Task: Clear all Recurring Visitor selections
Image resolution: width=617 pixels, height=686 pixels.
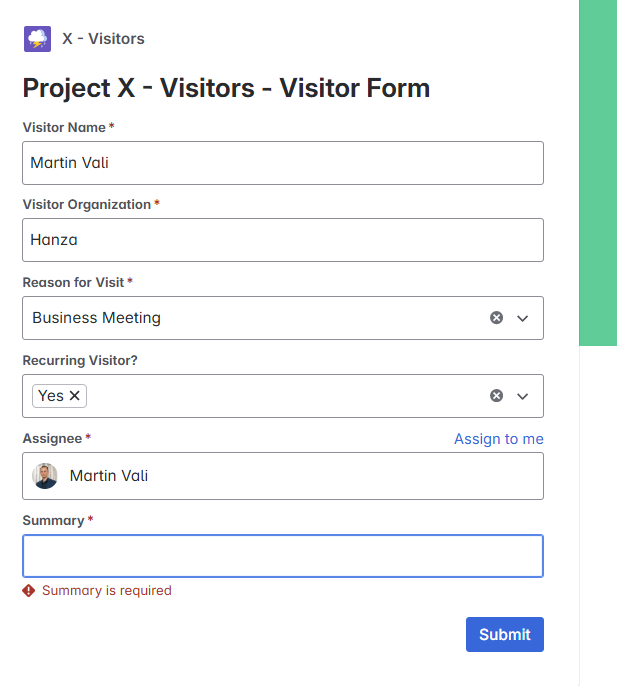Action: 496,396
